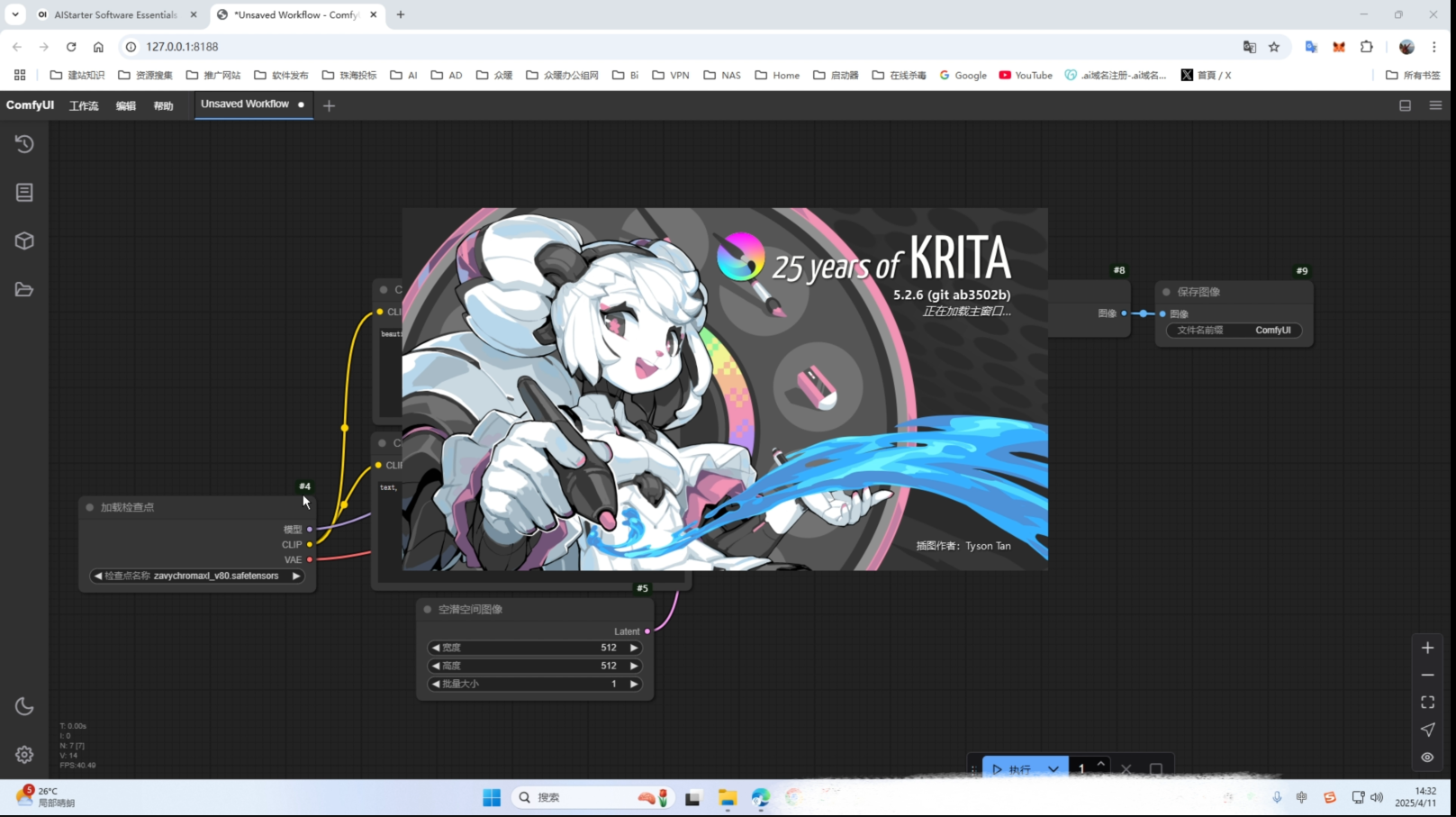Click the 图像 input slot on 保存图像

pos(1162,313)
